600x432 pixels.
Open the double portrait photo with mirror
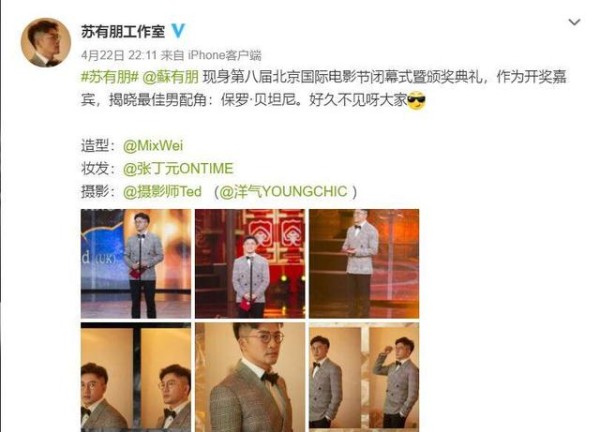point(136,377)
